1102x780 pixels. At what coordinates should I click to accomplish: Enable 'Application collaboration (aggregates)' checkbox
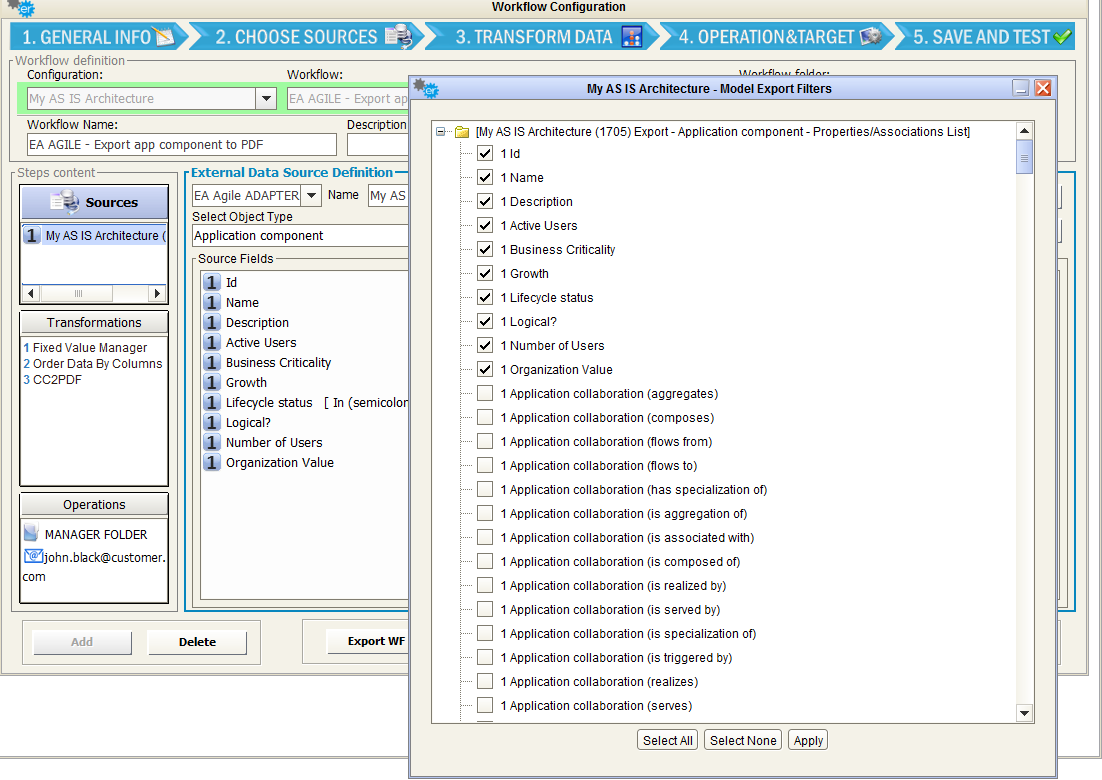click(485, 393)
